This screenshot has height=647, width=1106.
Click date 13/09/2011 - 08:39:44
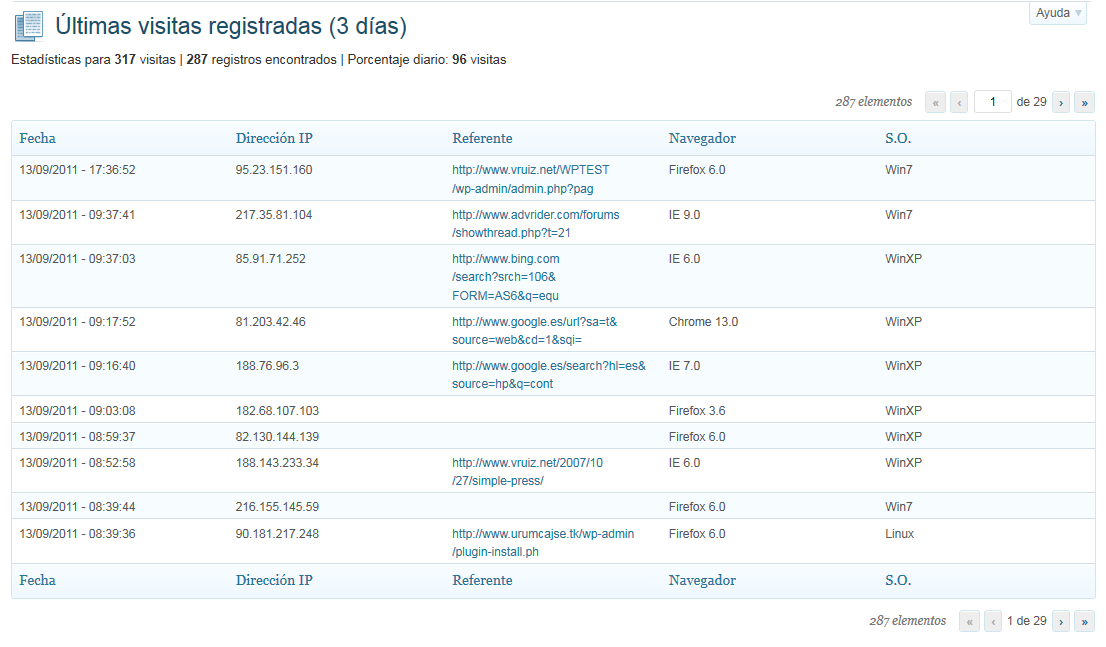coord(78,507)
